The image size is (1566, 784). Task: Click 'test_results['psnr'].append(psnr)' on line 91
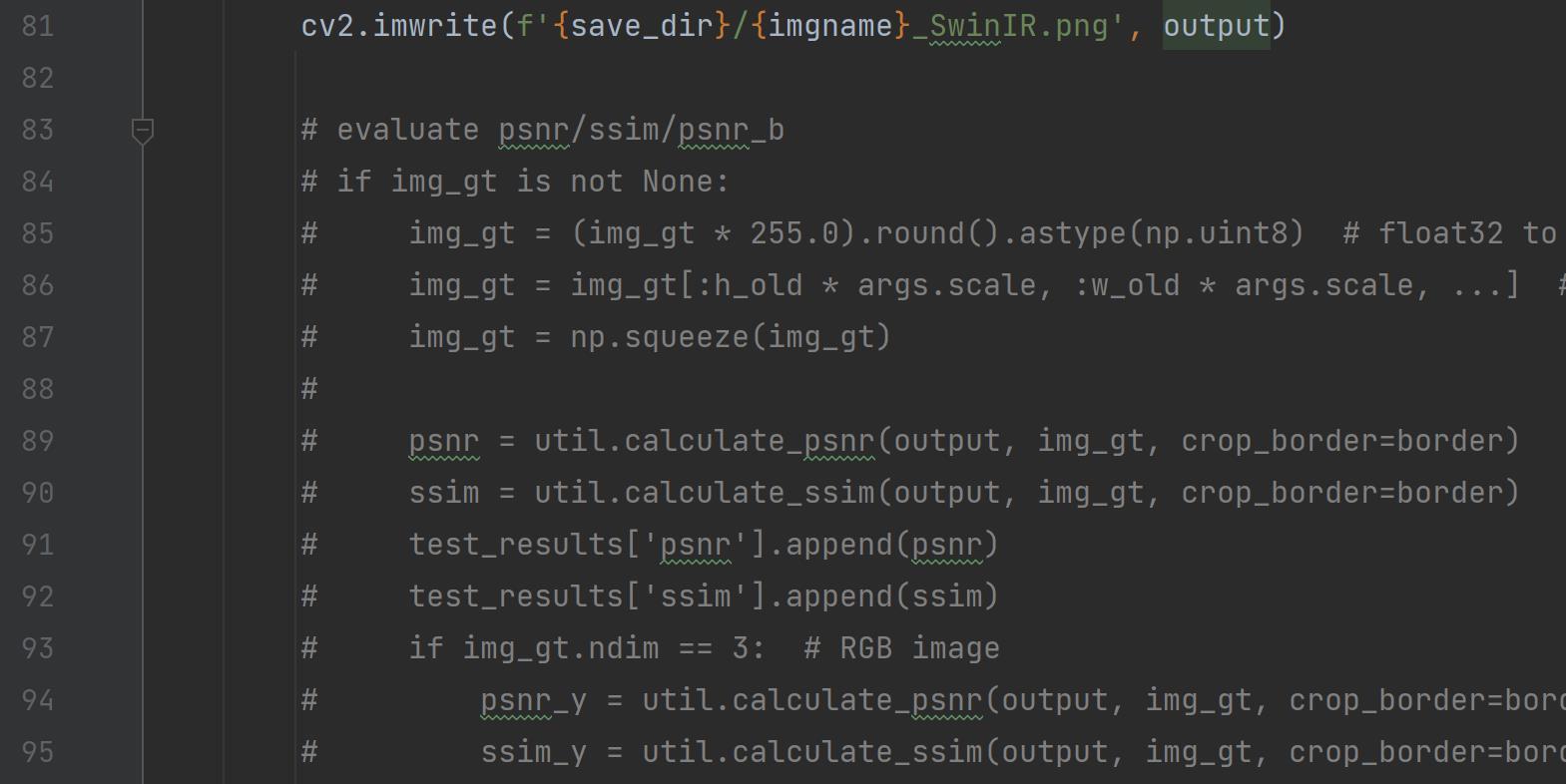[703, 545]
